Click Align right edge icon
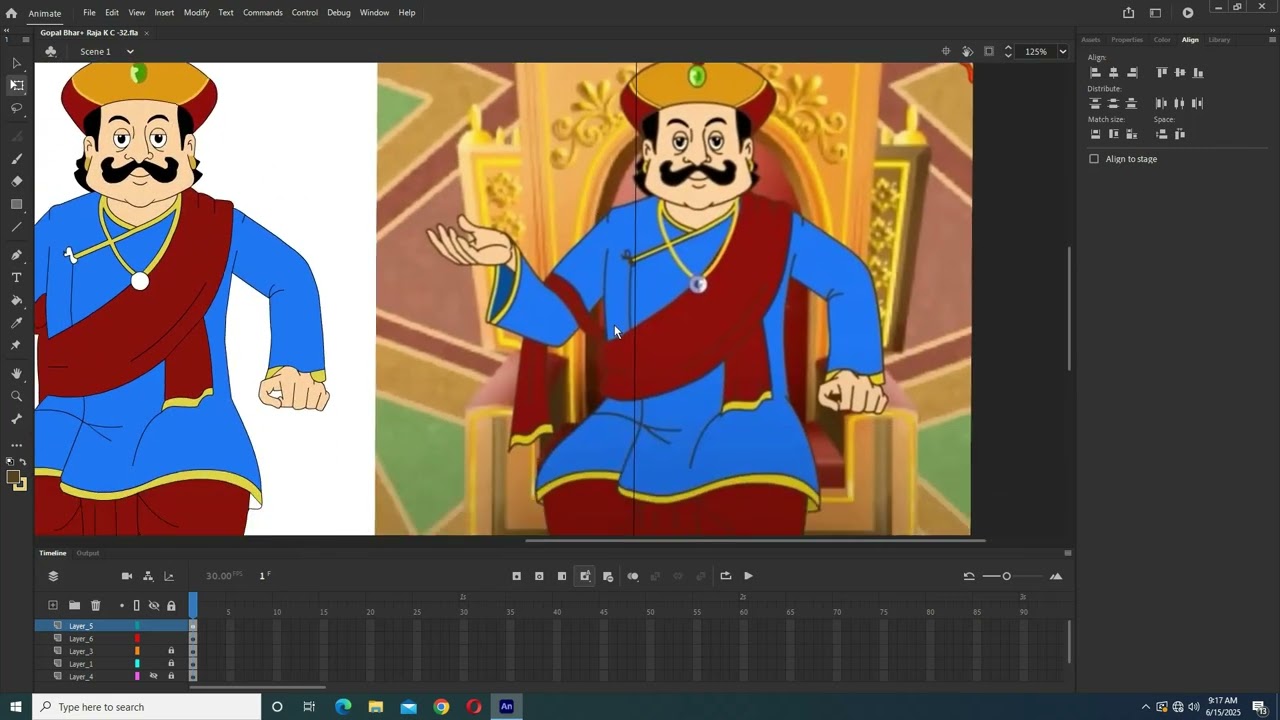1280x720 pixels. tap(1132, 72)
